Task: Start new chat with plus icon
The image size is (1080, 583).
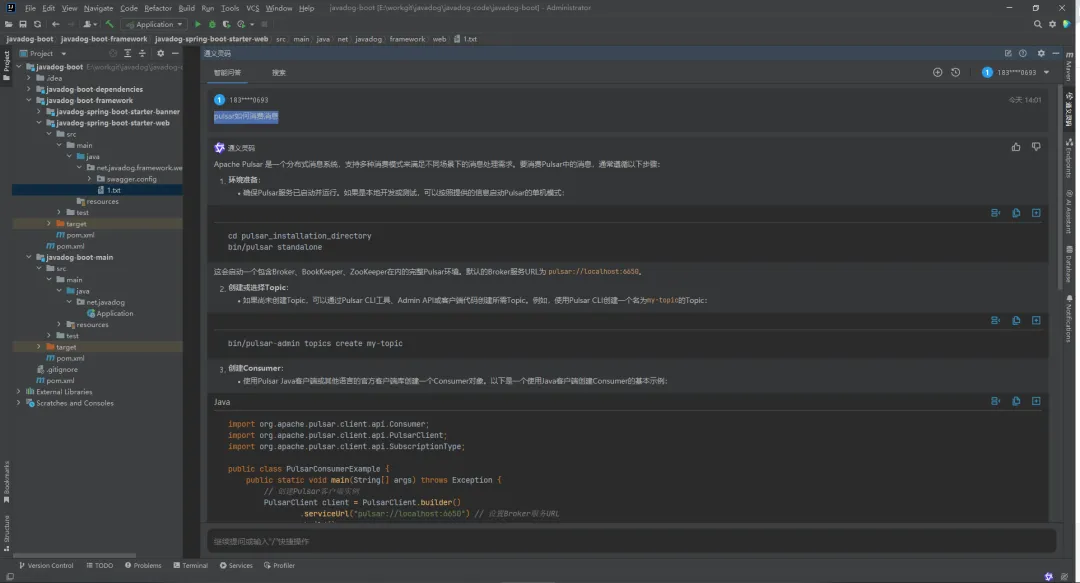Action: pos(937,72)
